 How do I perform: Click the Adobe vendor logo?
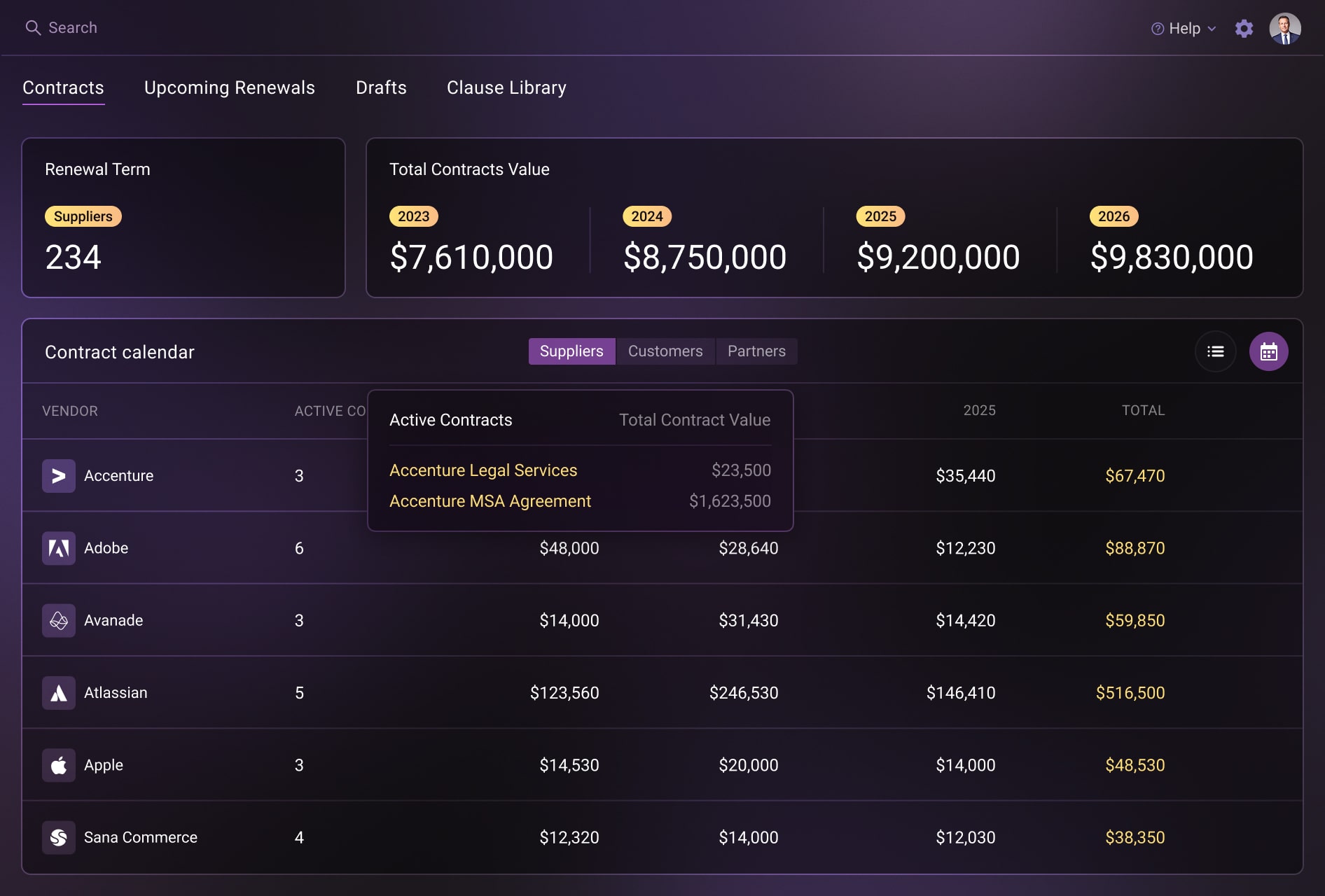click(59, 548)
